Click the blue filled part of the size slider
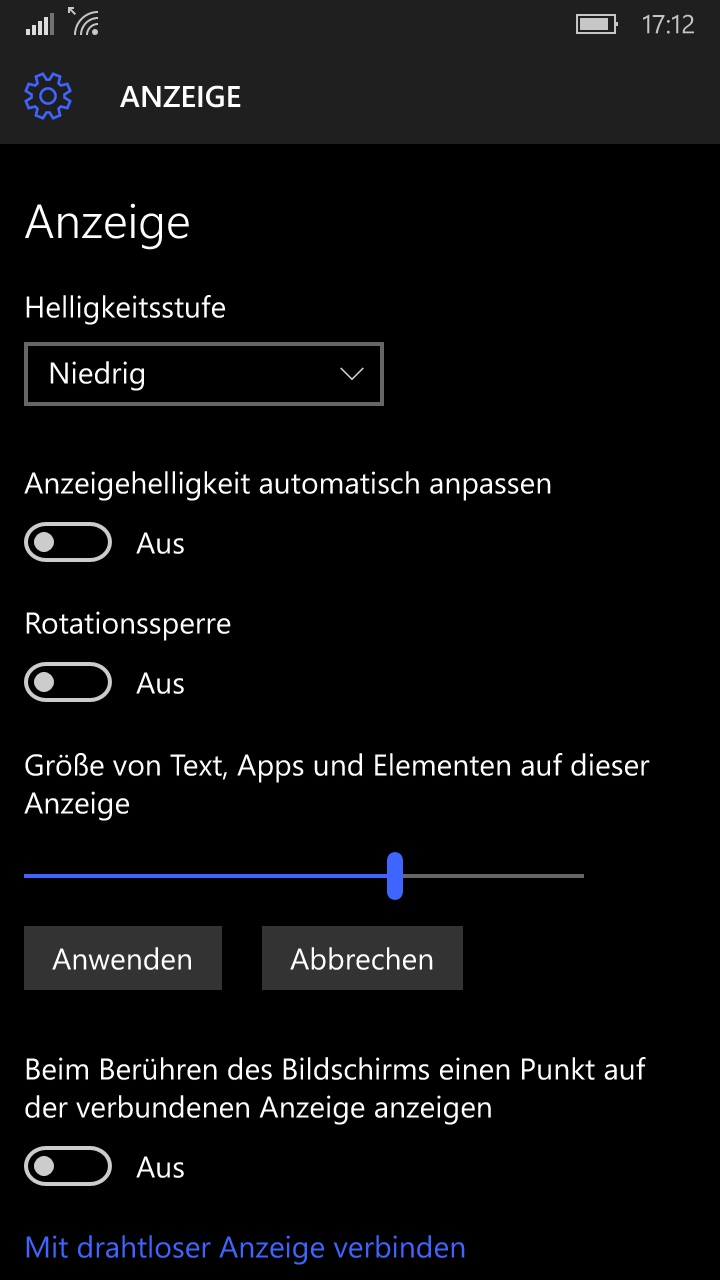This screenshot has width=720, height=1280. pos(206,876)
